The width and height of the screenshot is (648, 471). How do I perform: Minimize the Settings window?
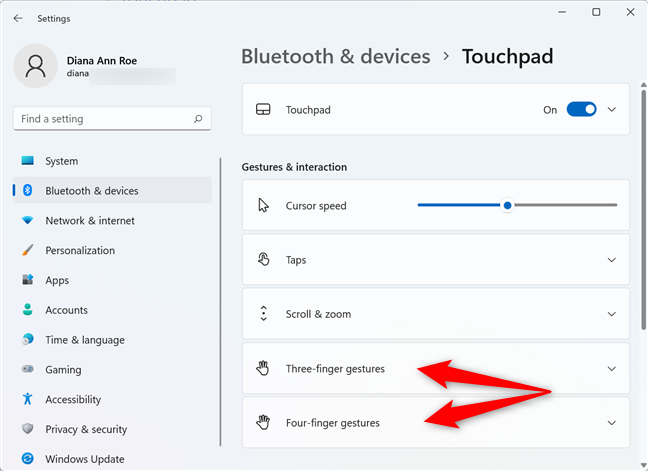coord(562,12)
